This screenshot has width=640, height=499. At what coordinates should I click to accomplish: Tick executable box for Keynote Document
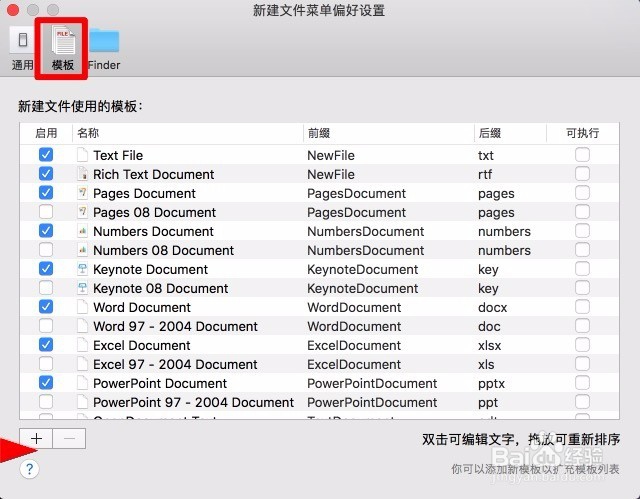[x=582, y=268]
